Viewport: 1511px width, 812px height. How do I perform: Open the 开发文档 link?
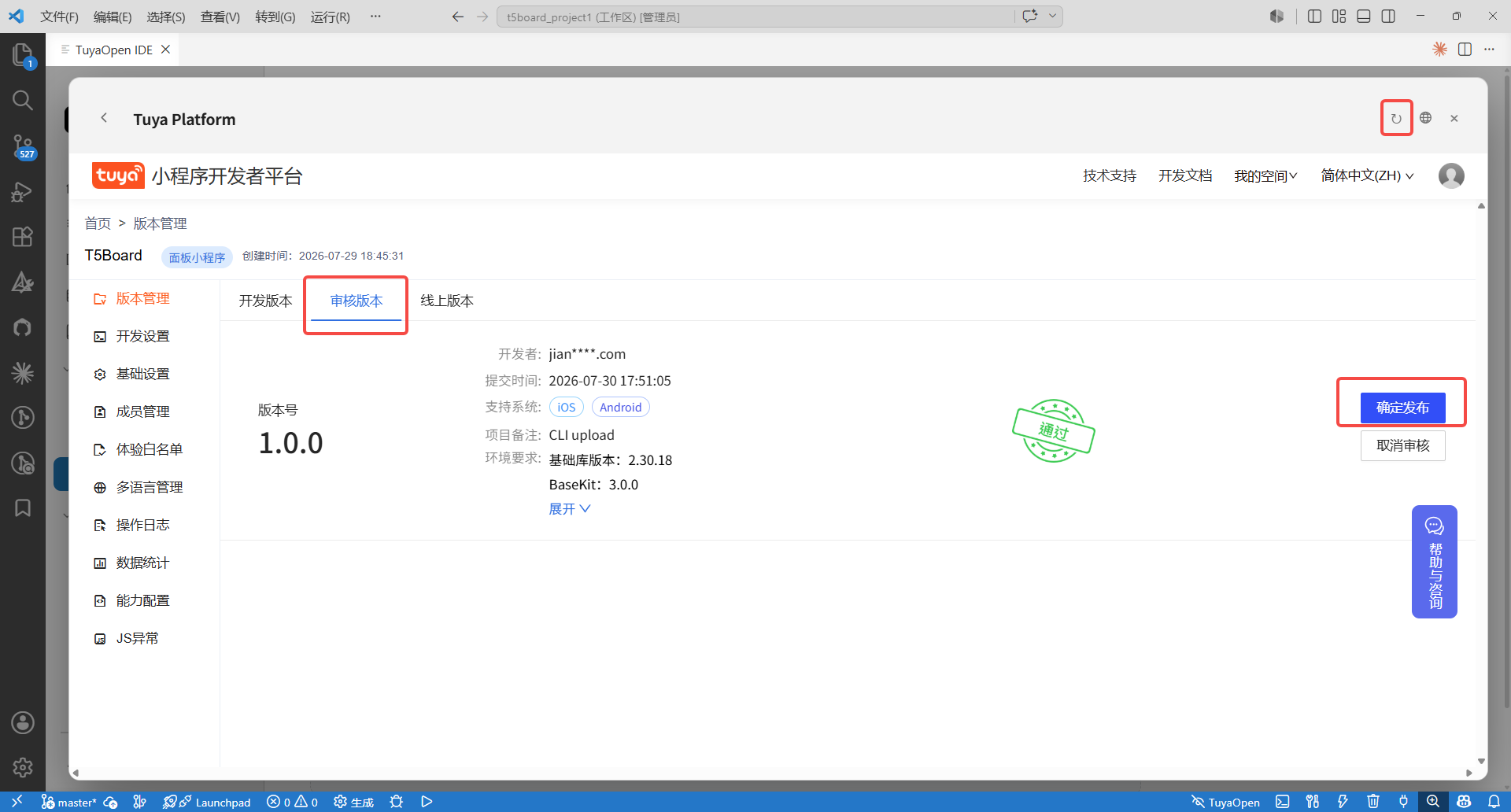1185,175
